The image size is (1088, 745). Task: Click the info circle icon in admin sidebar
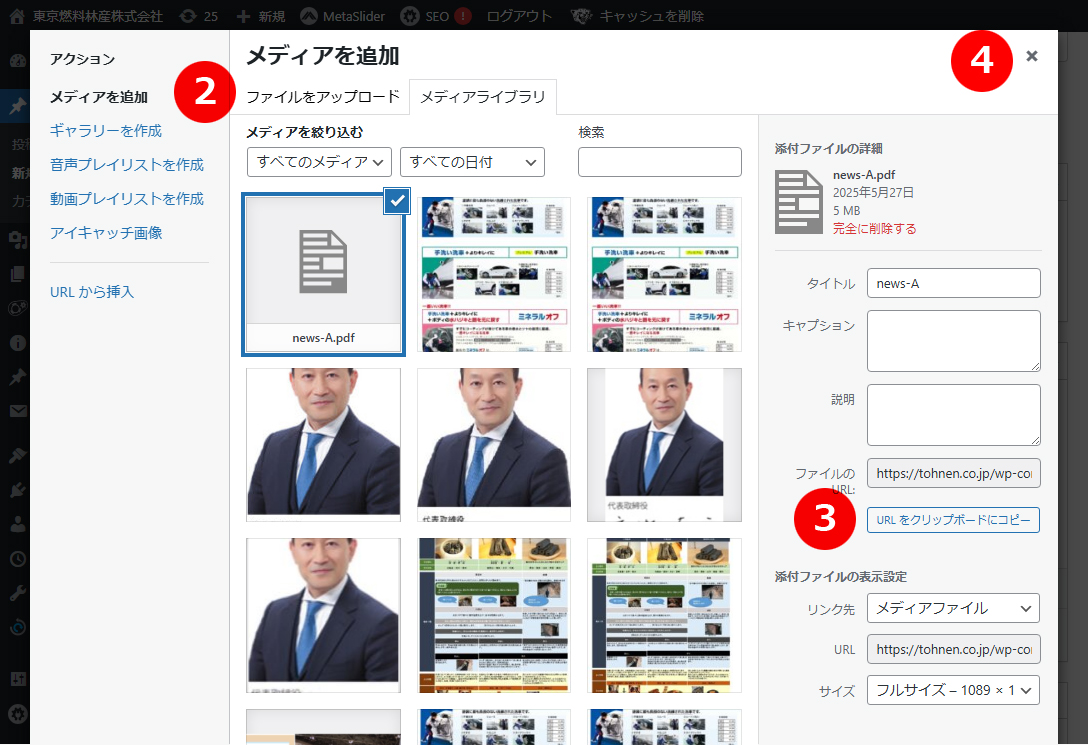click(17, 343)
